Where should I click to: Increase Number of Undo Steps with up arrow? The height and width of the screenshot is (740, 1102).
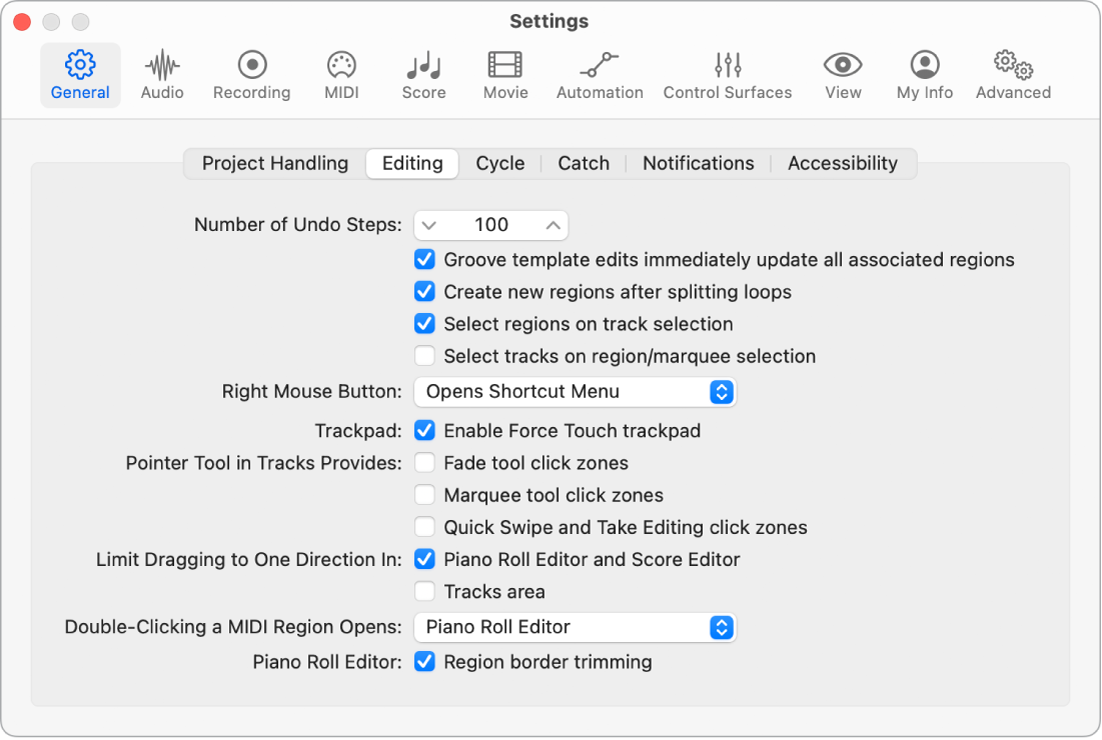551,224
